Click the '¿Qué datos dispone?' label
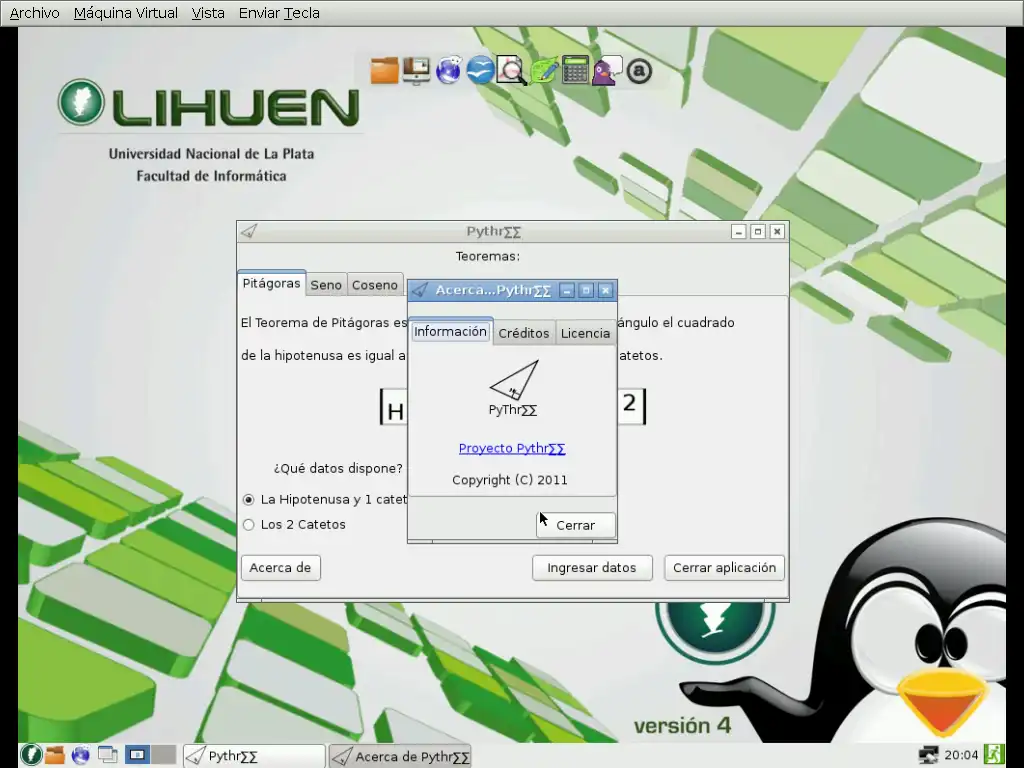Screen dimensions: 1024x768 [338, 468]
